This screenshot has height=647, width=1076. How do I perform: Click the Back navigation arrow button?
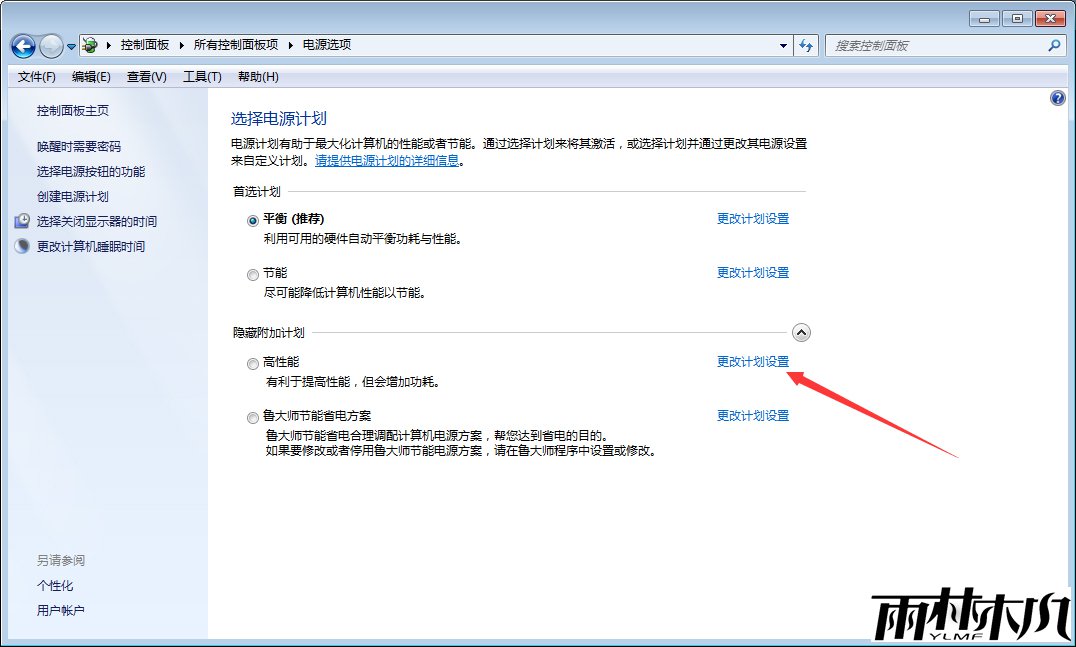click(23, 45)
